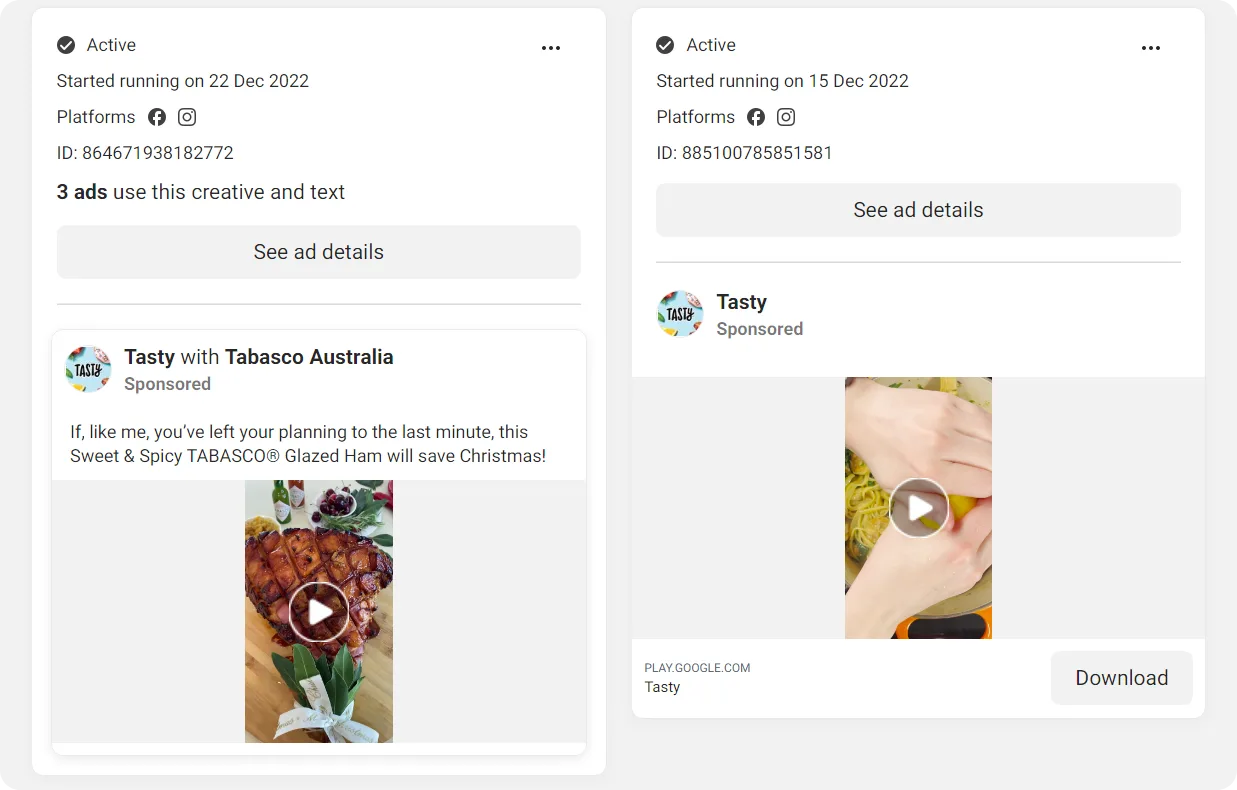Click Active status text on 22 Dec ad

pos(111,45)
